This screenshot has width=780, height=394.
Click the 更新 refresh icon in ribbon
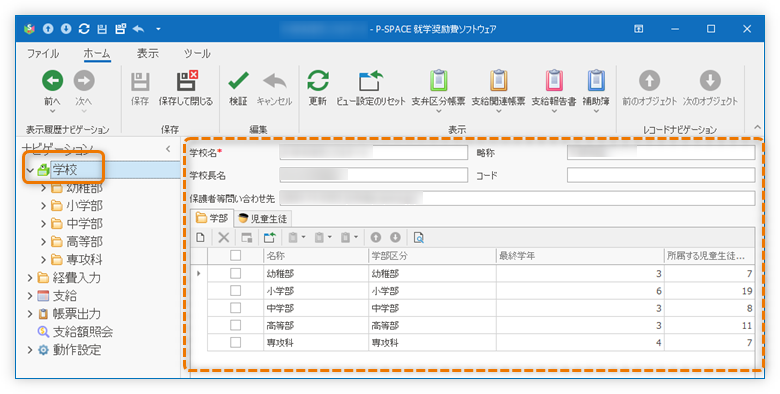318,81
